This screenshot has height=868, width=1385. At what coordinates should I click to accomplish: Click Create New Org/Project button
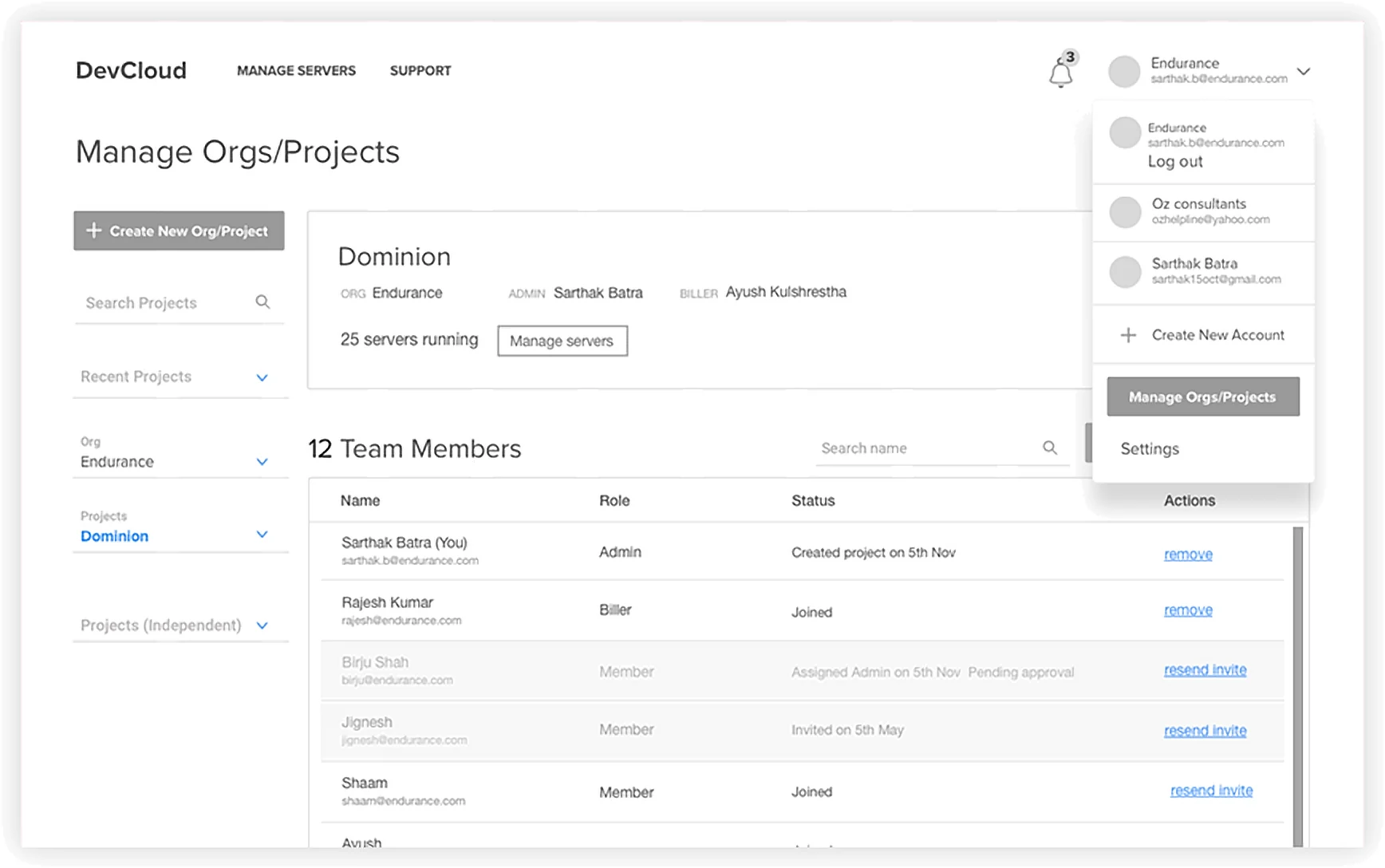tap(179, 231)
